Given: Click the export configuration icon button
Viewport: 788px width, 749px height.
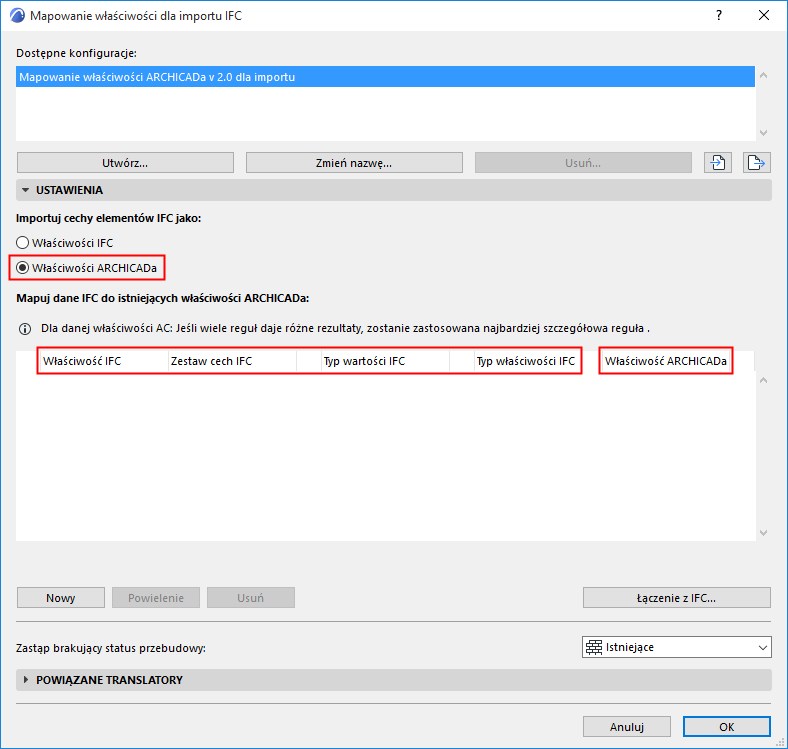Looking at the screenshot, I should click(756, 163).
